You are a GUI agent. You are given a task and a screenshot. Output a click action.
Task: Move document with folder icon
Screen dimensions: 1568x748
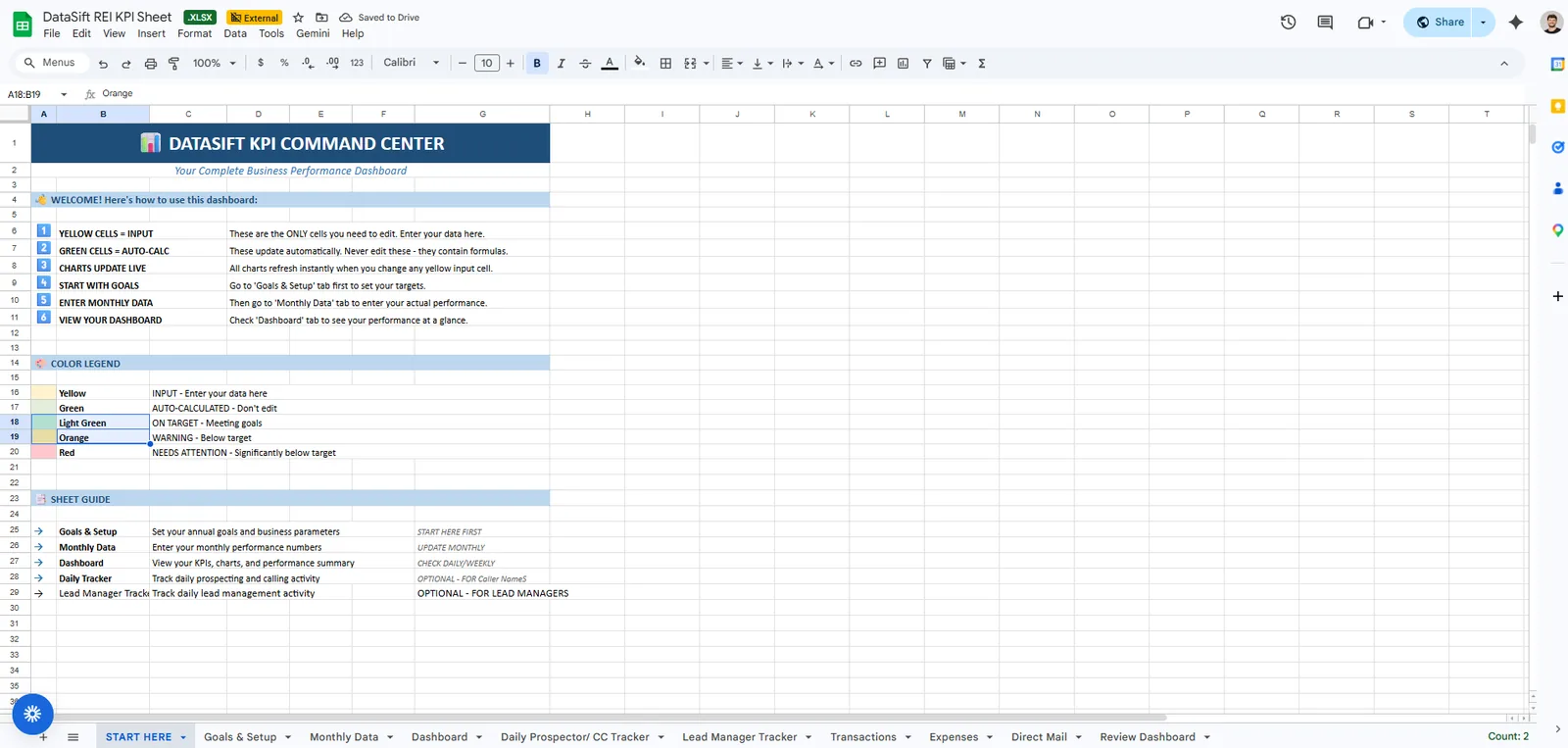321,18
